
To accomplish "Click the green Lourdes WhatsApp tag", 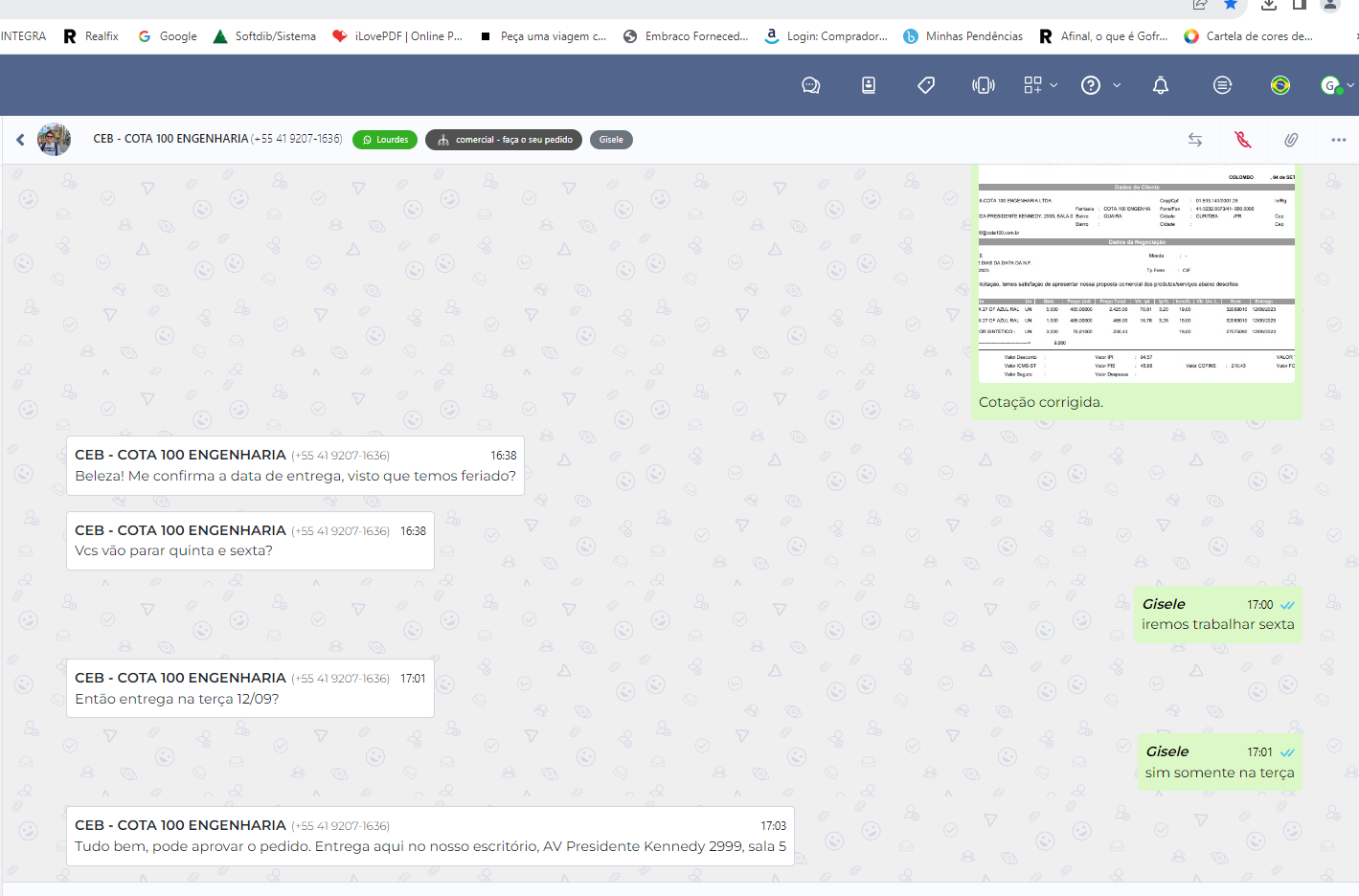I will [x=385, y=140].
